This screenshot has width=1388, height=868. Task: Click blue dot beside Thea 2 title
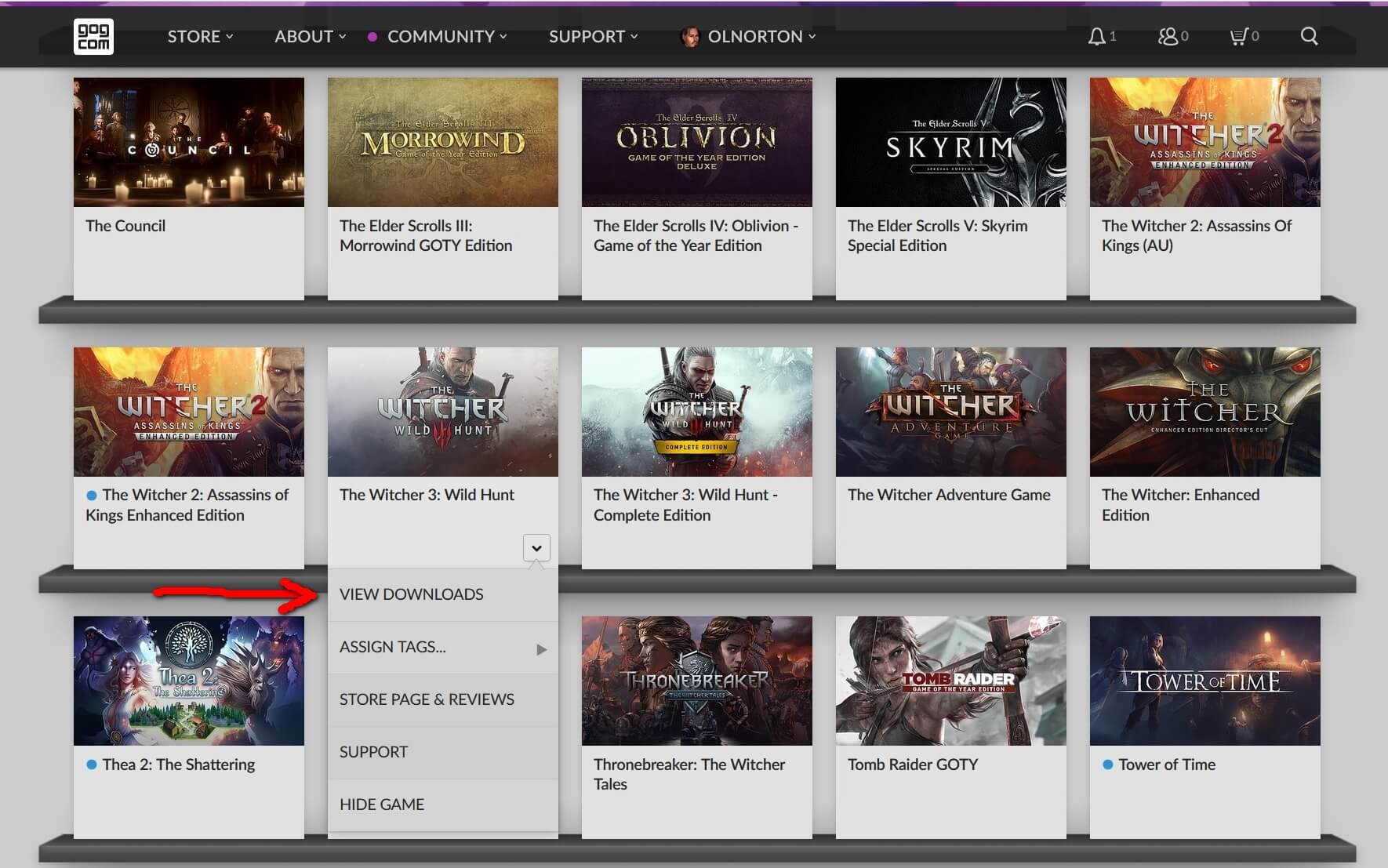(92, 764)
